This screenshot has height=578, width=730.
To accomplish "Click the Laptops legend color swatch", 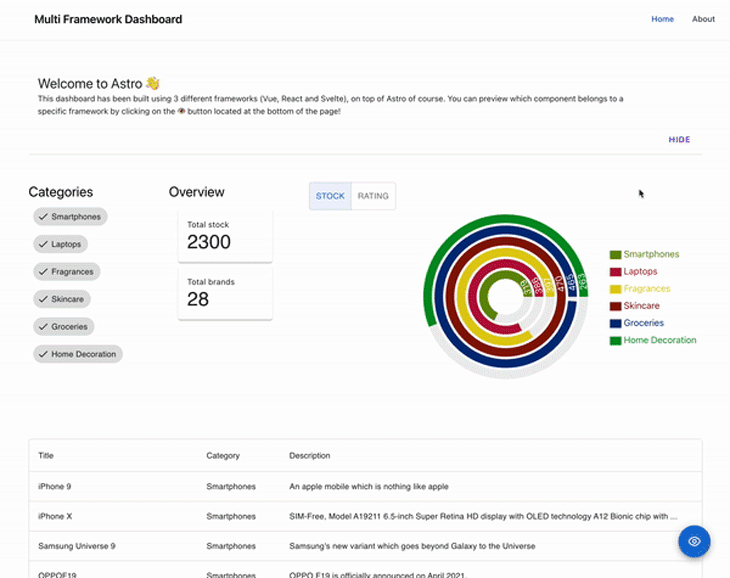I will (615, 272).
